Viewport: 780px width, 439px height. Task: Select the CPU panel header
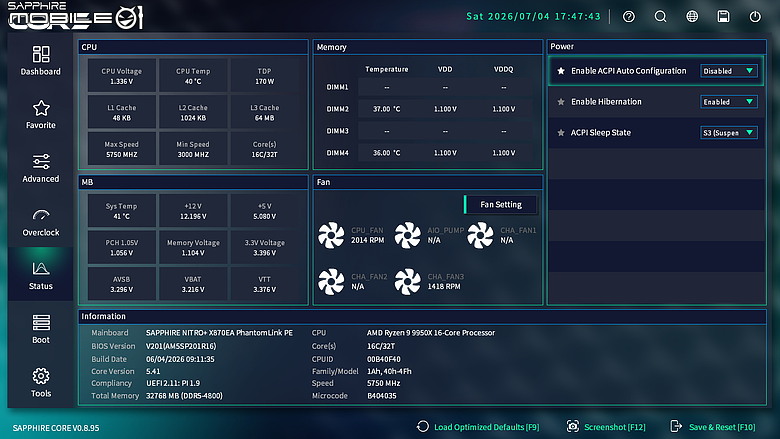tap(193, 47)
